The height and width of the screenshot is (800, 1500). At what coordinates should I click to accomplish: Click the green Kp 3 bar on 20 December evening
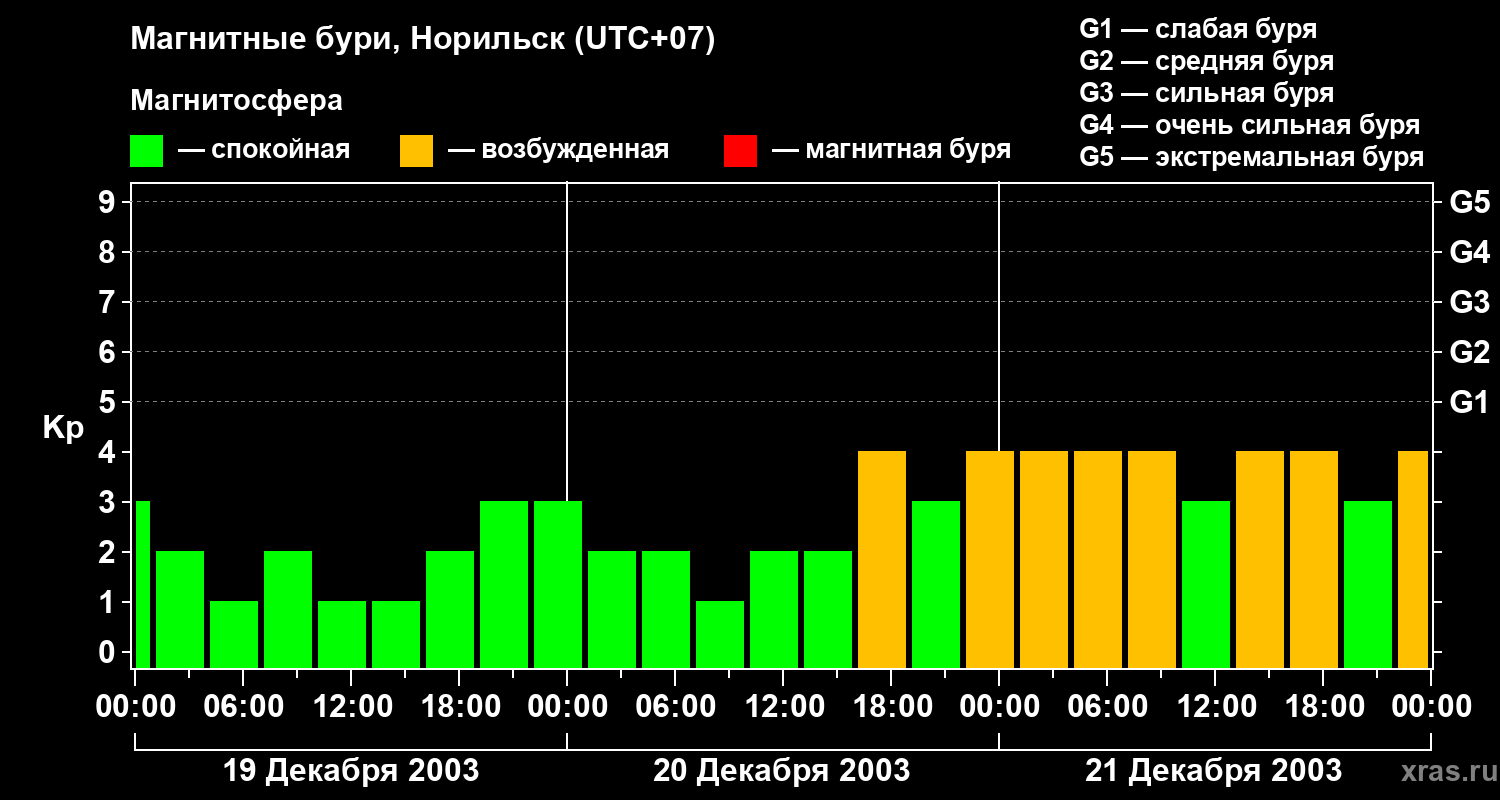tap(936, 584)
